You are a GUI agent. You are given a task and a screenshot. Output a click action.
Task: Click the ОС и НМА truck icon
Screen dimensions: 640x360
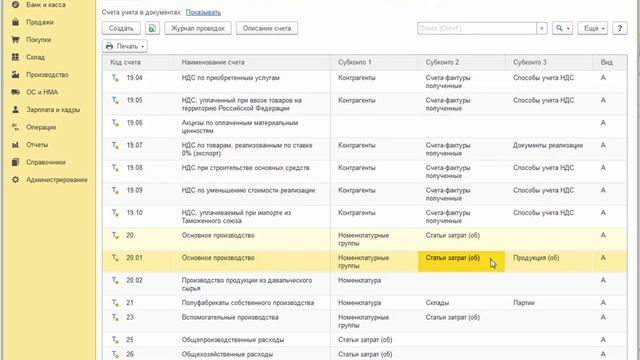16,92
